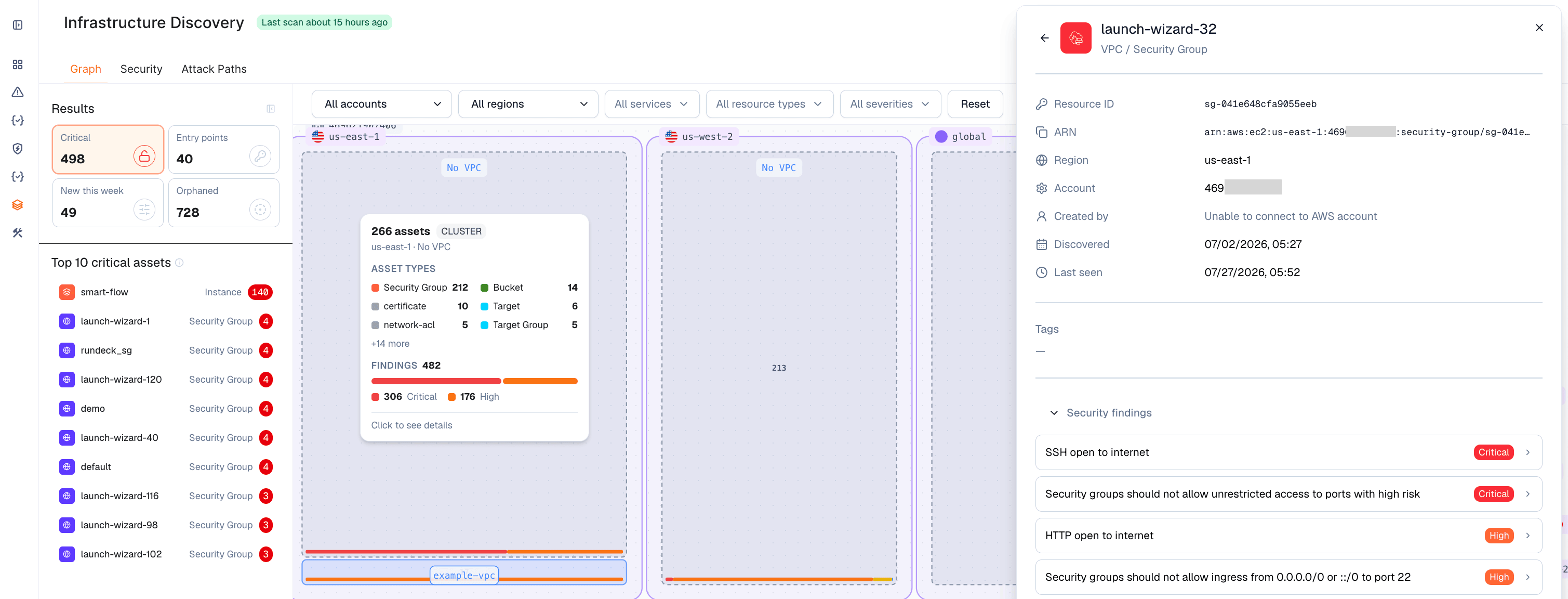Click '+14 more' asset types link

click(x=390, y=344)
